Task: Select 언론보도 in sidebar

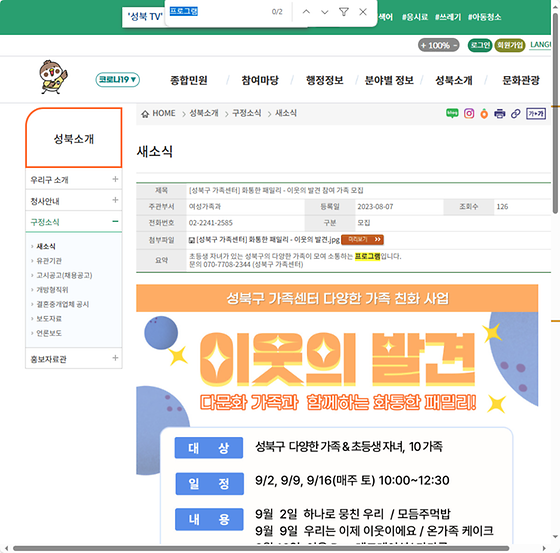Action: click(49, 333)
